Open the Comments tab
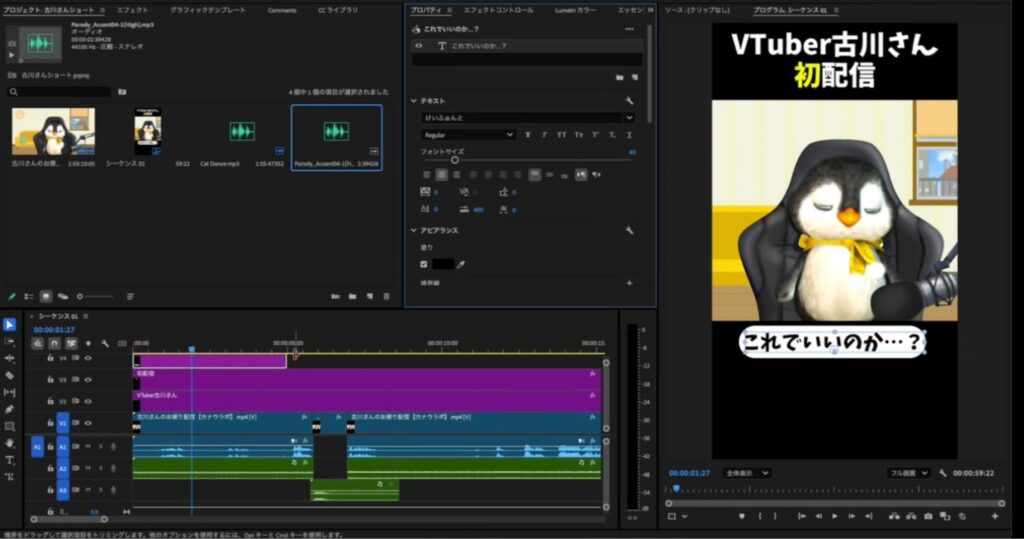Viewport: 1024px width, 539px height. click(x=282, y=10)
